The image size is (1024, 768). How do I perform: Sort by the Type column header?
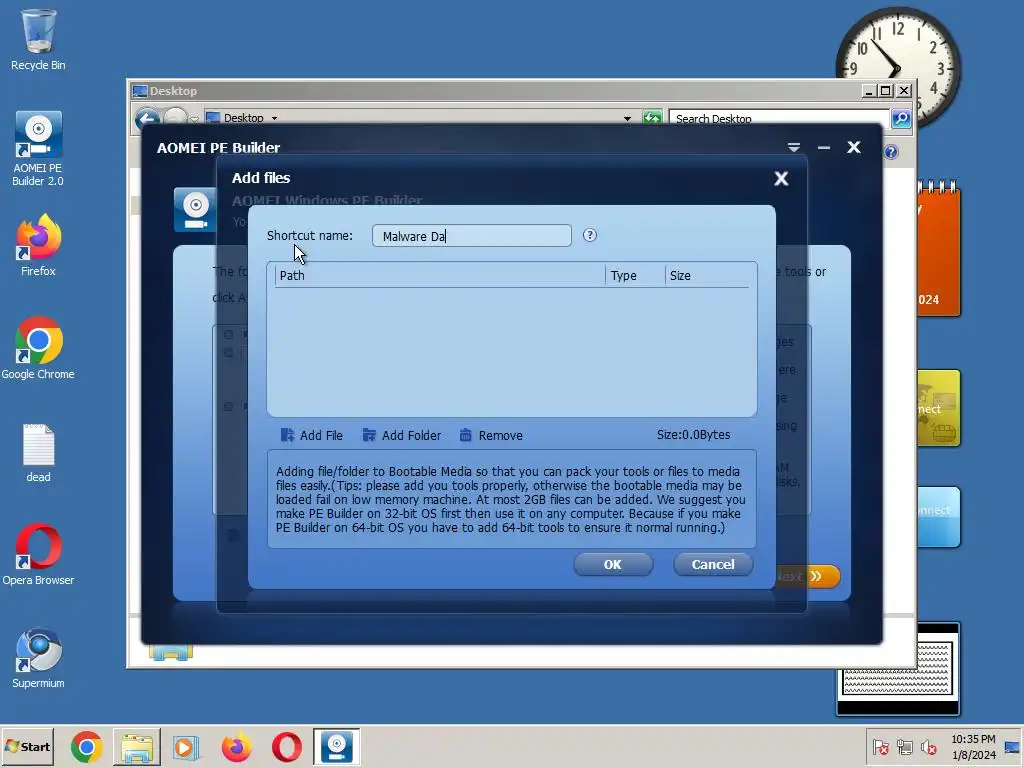635,276
